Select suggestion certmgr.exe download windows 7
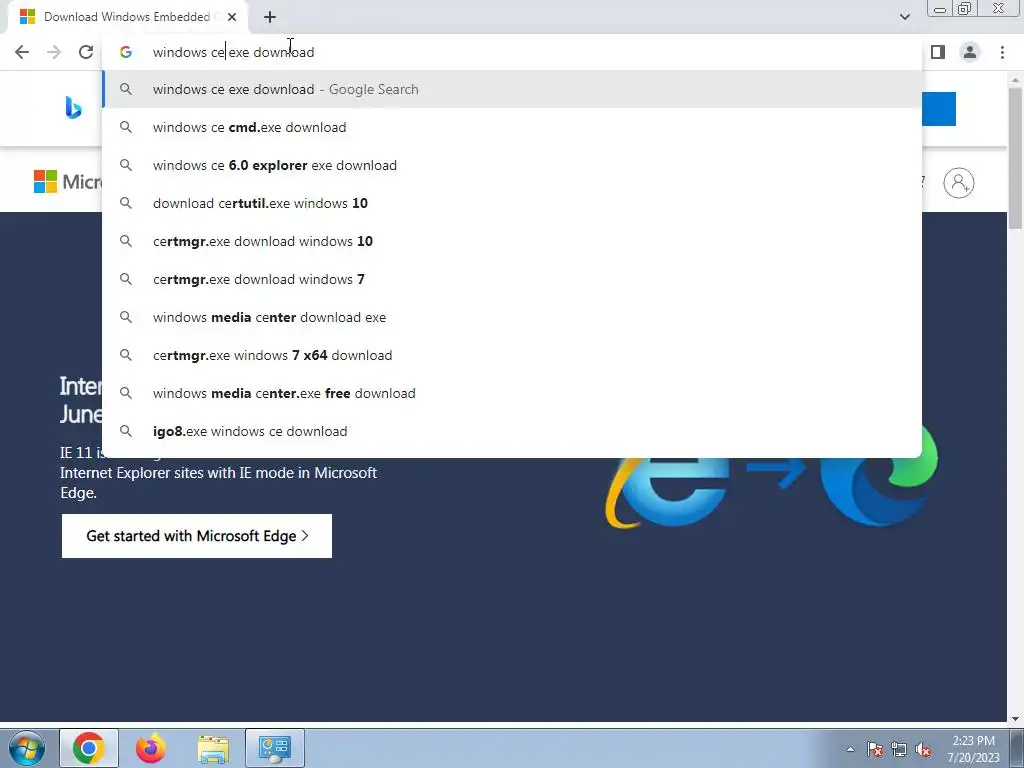This screenshot has width=1024, height=768. 512,279
